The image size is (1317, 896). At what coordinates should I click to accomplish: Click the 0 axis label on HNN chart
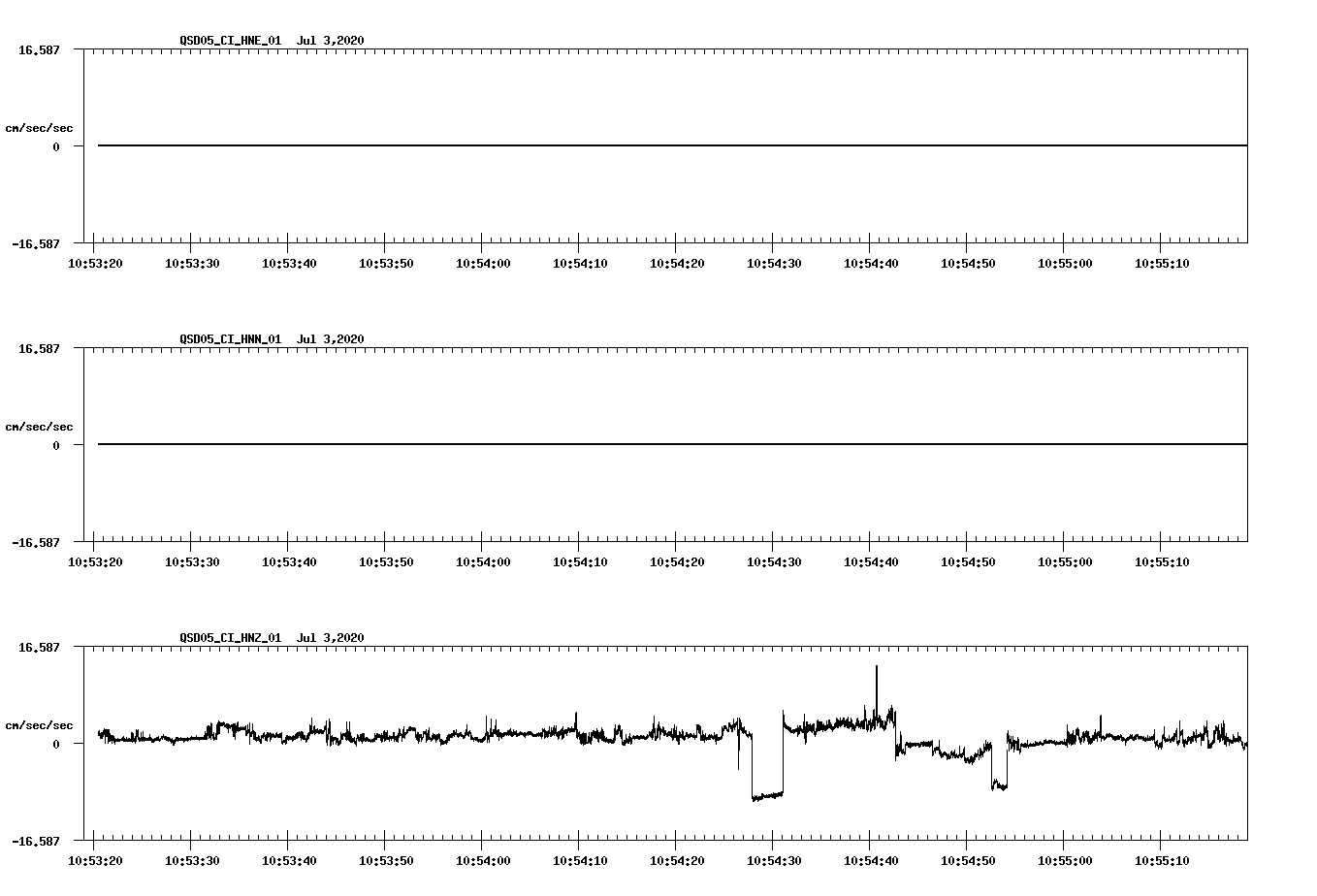[56, 445]
